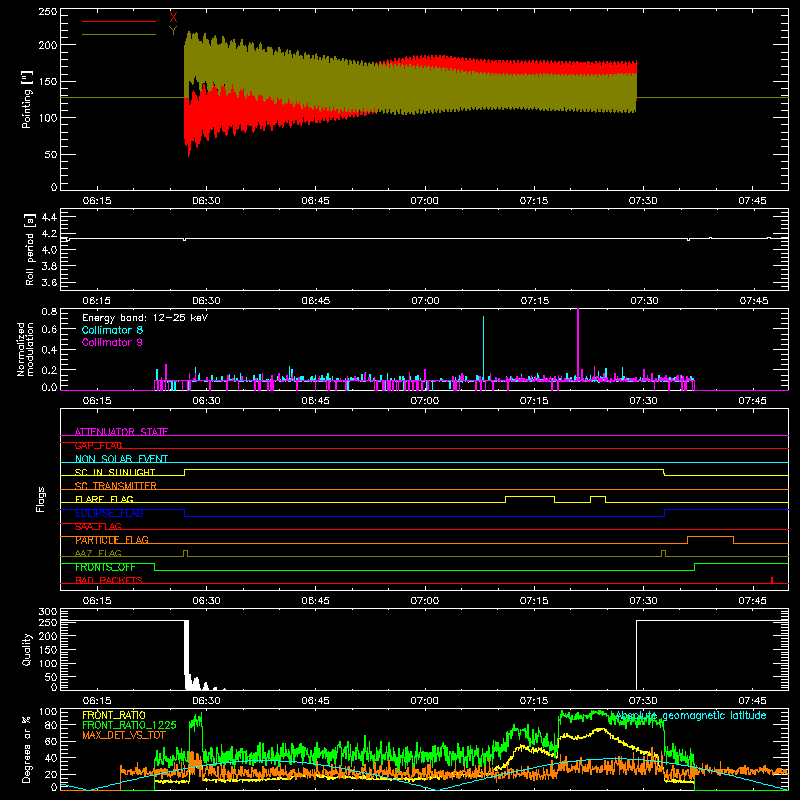Image resolution: width=800 pixels, height=800 pixels.
Task: Click the ATTENUATOR_STATE flag label
Action: 121,432
